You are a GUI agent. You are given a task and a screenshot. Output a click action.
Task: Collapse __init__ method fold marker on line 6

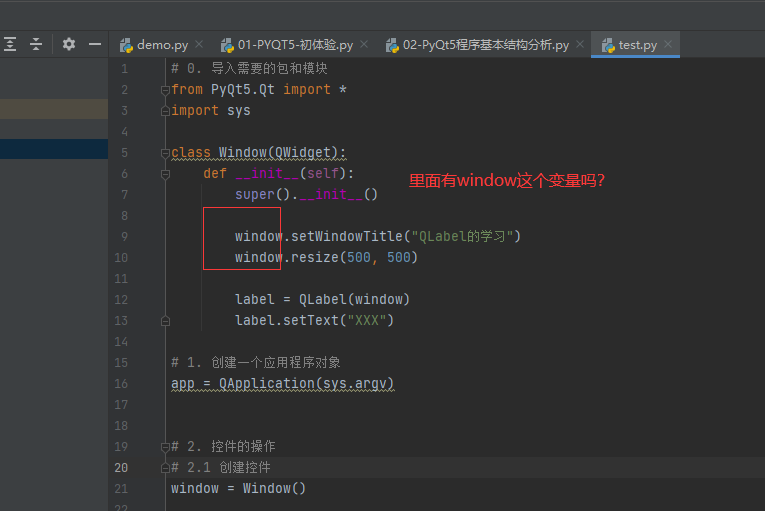165,174
